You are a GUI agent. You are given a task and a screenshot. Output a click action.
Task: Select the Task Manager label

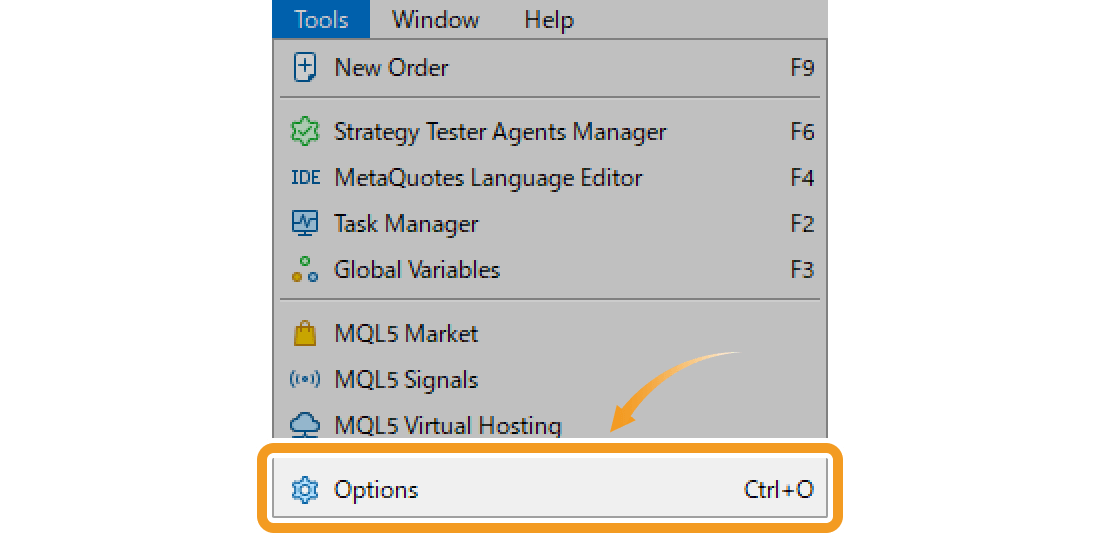click(x=406, y=224)
